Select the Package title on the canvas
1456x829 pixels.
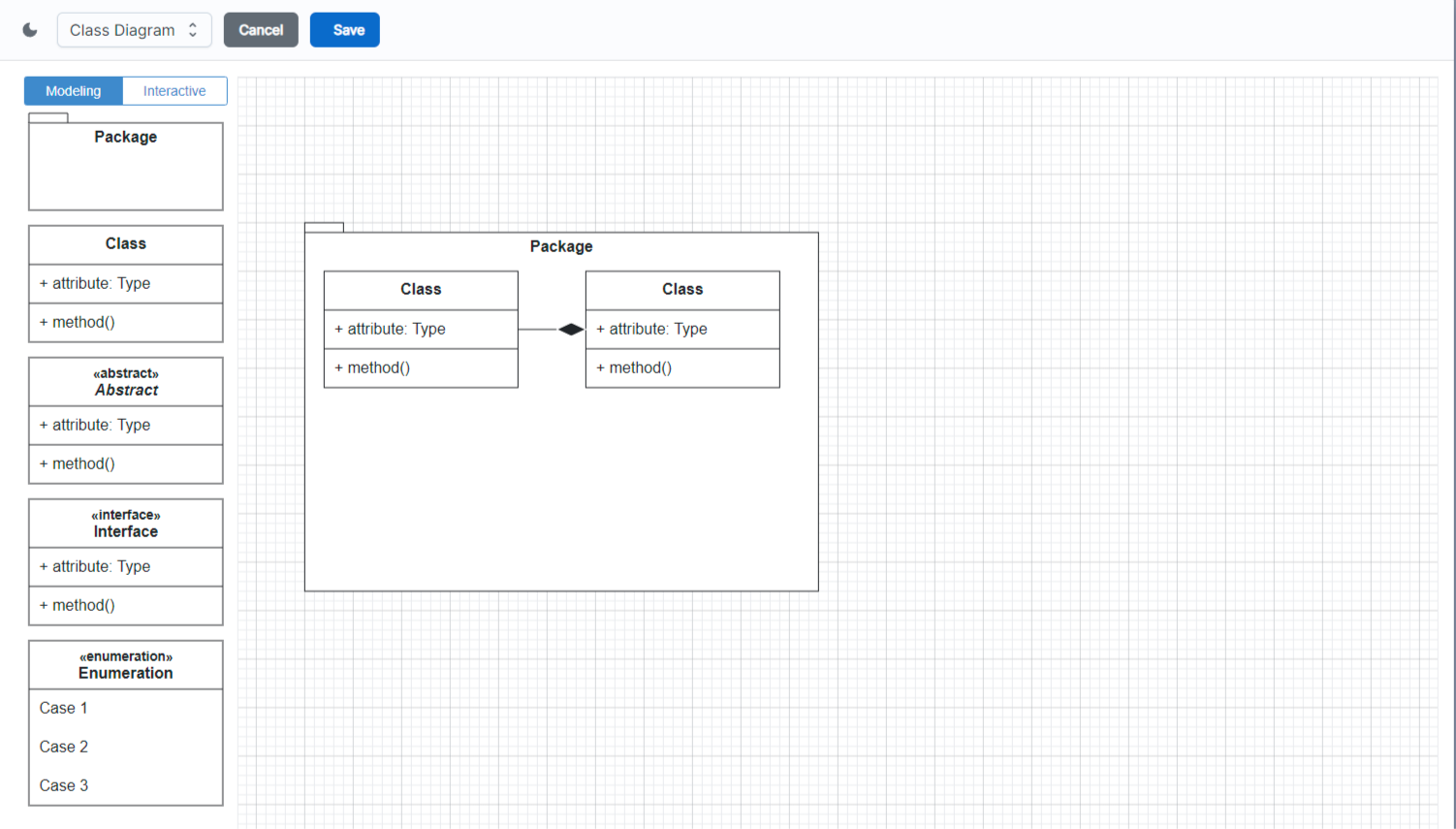pyautogui.click(x=561, y=246)
